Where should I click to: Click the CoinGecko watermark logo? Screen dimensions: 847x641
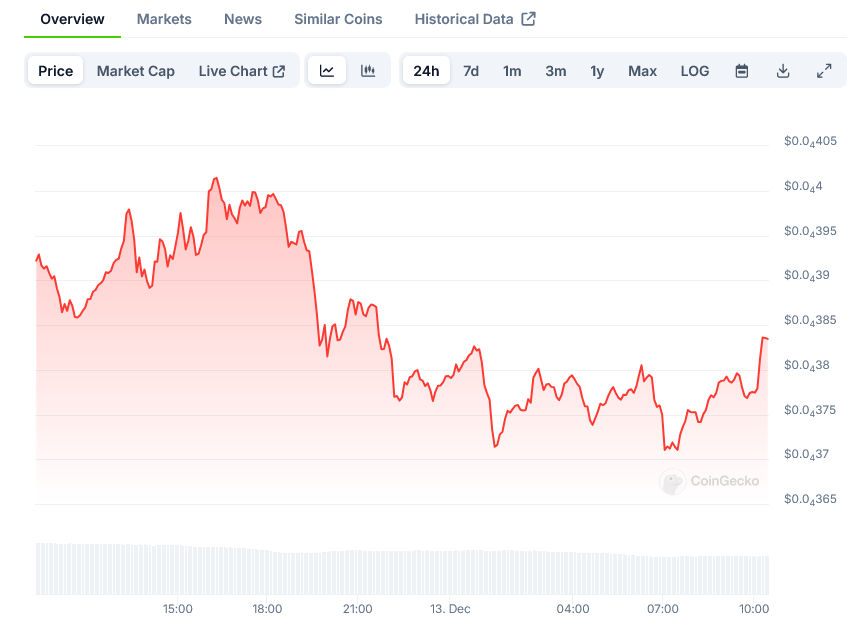pos(673,482)
